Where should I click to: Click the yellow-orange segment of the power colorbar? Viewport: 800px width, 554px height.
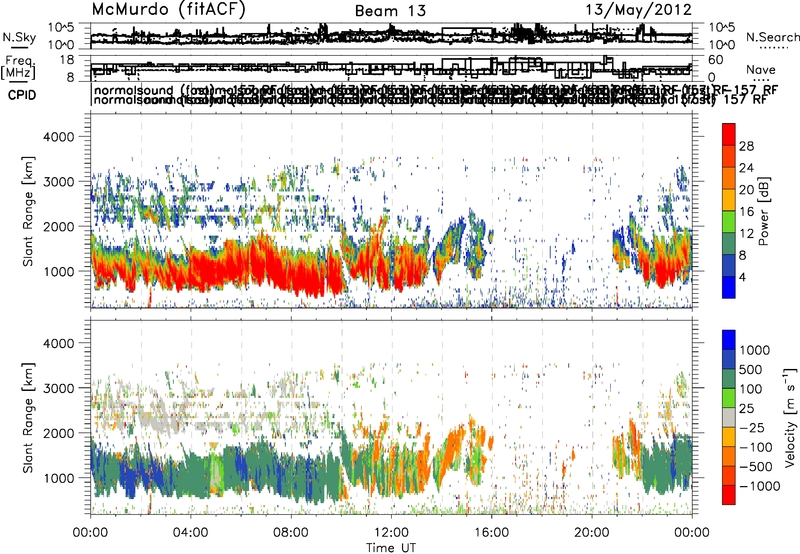click(x=729, y=200)
